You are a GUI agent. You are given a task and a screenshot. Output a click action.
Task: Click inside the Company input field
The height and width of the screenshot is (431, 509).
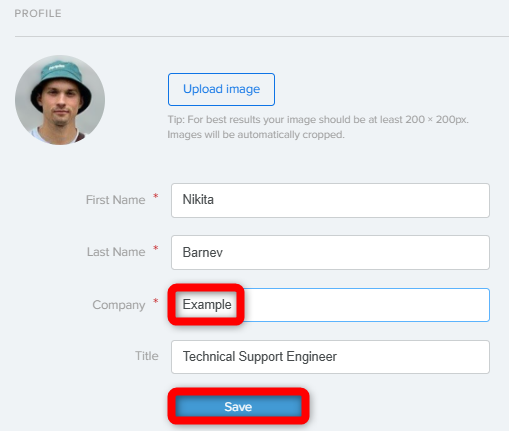[x=330, y=305]
